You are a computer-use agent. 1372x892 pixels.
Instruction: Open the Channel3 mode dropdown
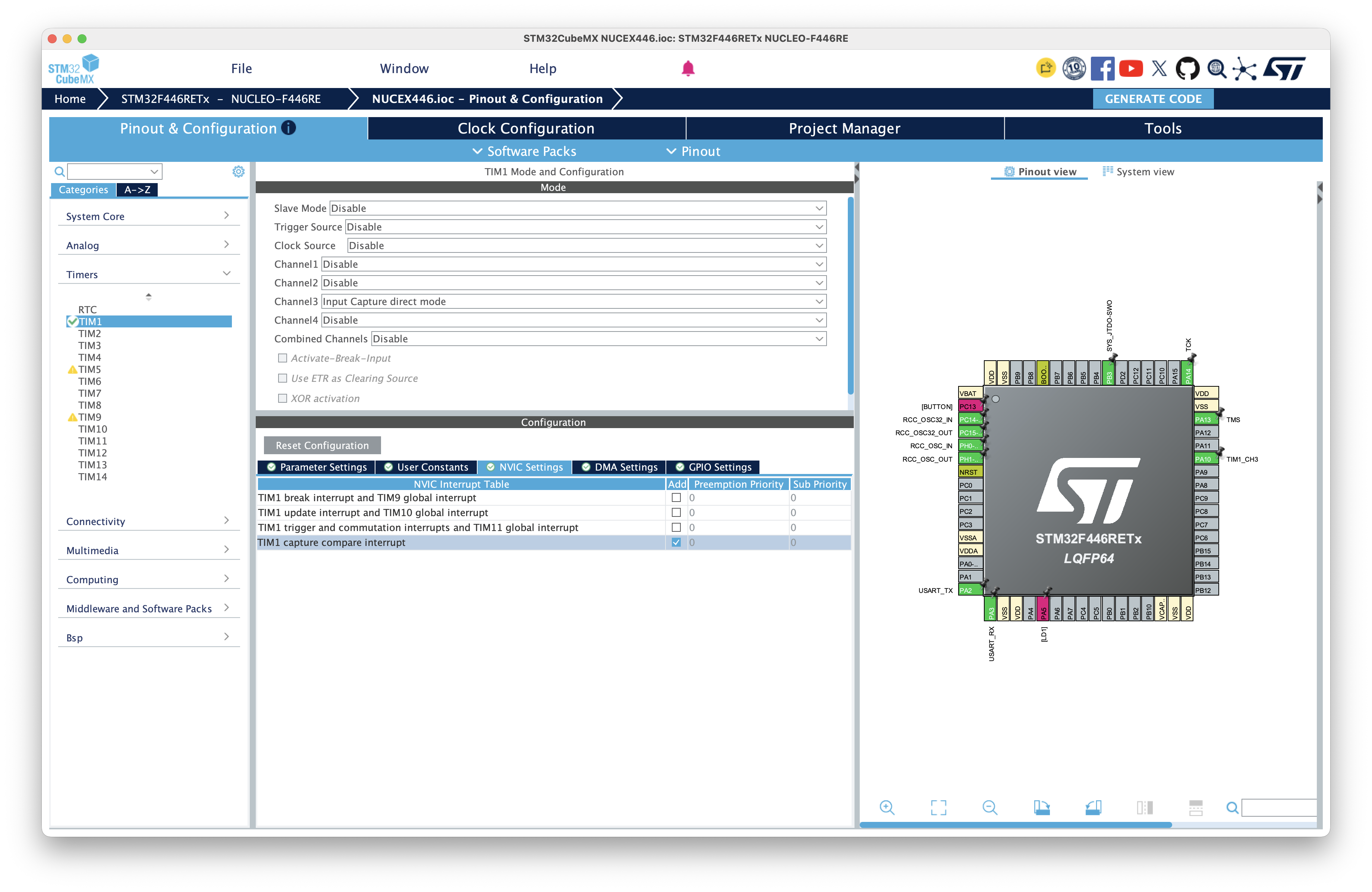coord(573,302)
